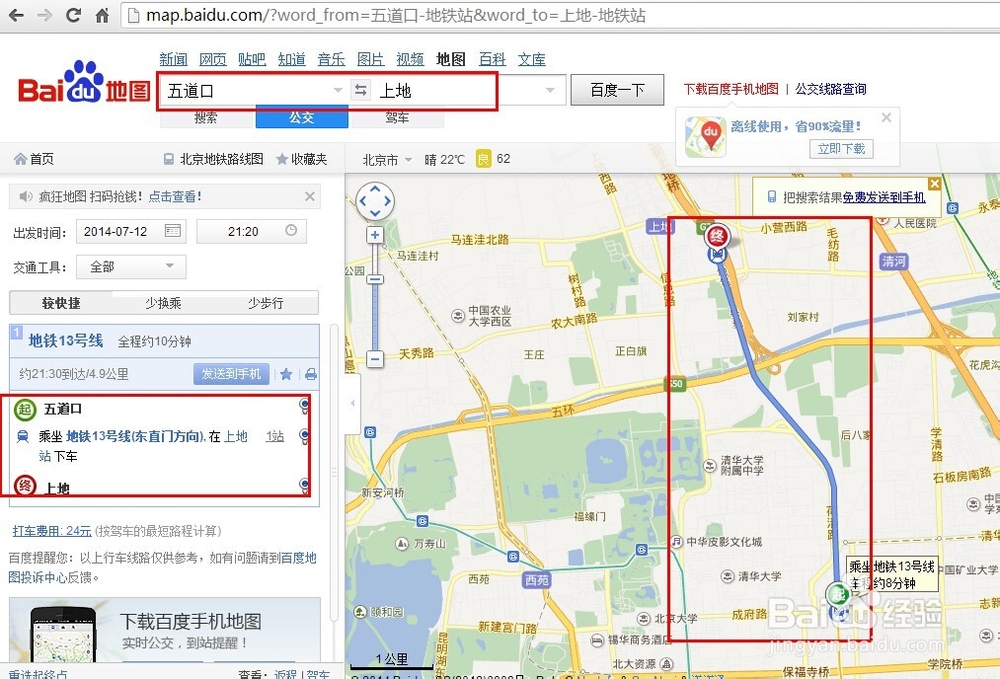Click the 地铁13号线 route title
This screenshot has width=1000, height=679.
(x=66, y=340)
